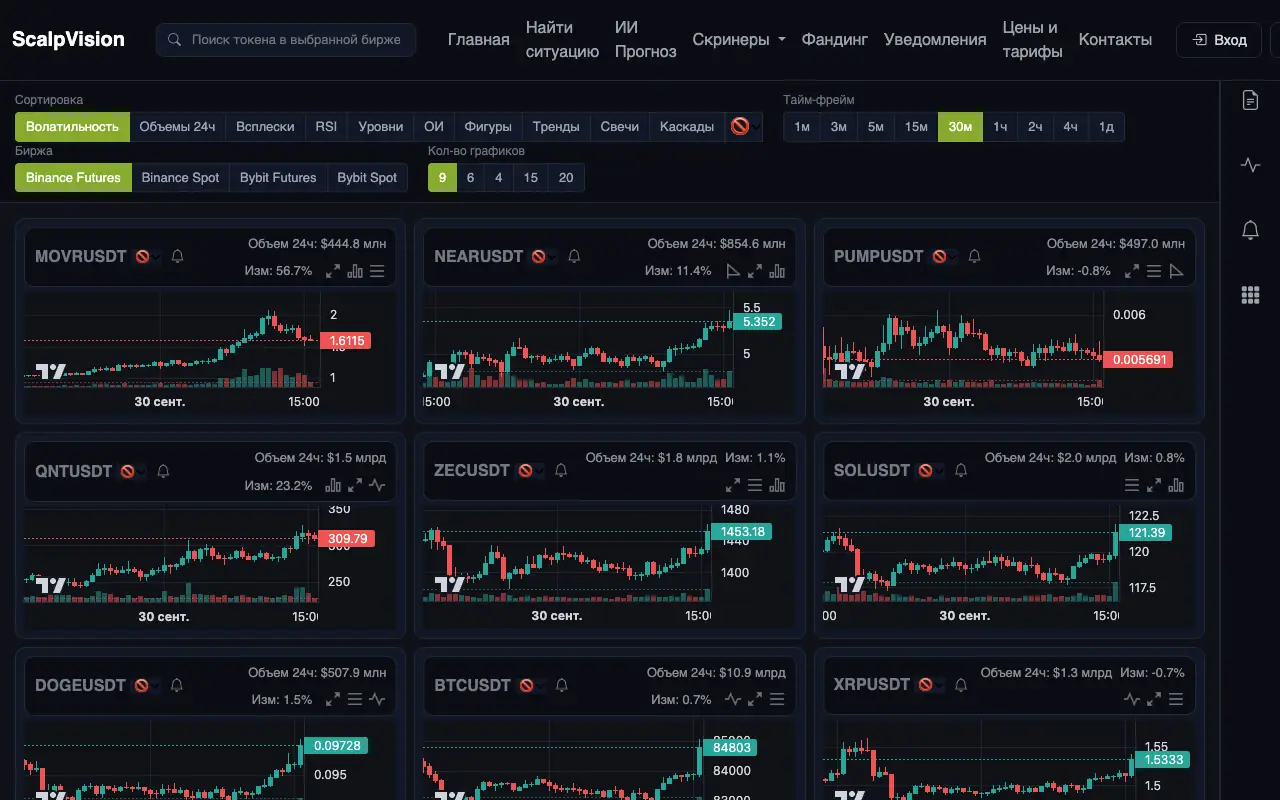
Task: Set an alert bell for PUMPUSDT
Action: (975, 256)
